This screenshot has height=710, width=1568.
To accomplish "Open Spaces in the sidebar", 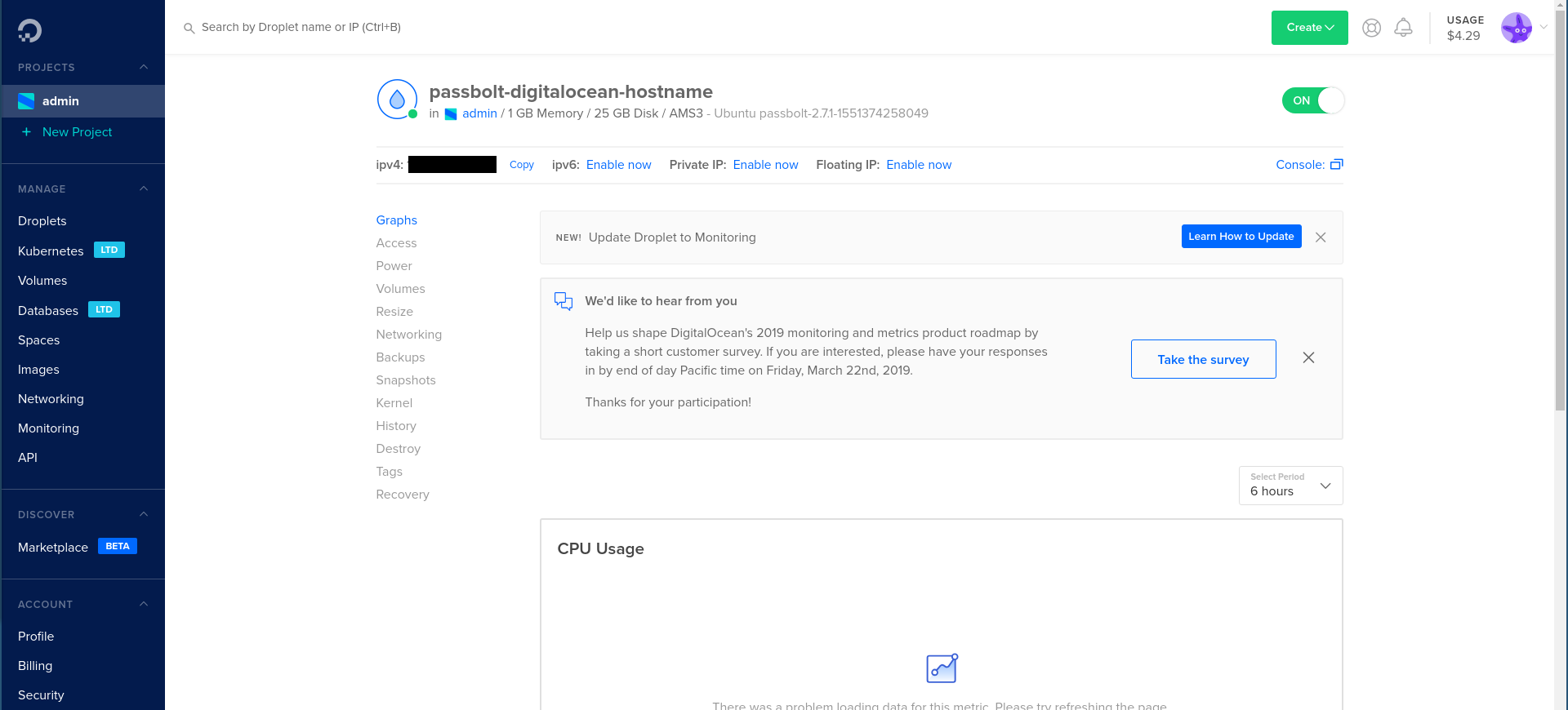I will click(39, 340).
